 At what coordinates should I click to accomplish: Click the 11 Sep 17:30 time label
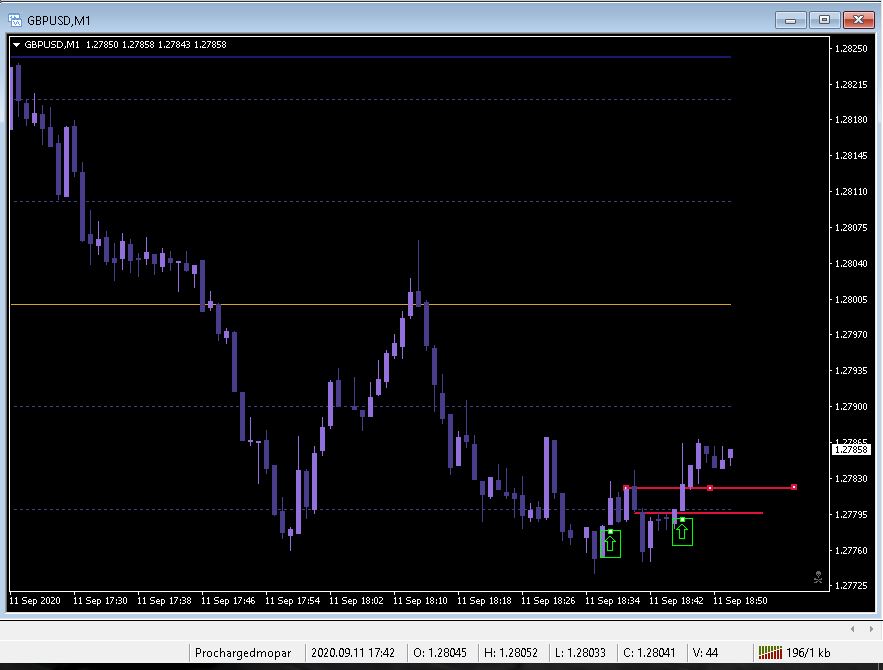(100, 601)
